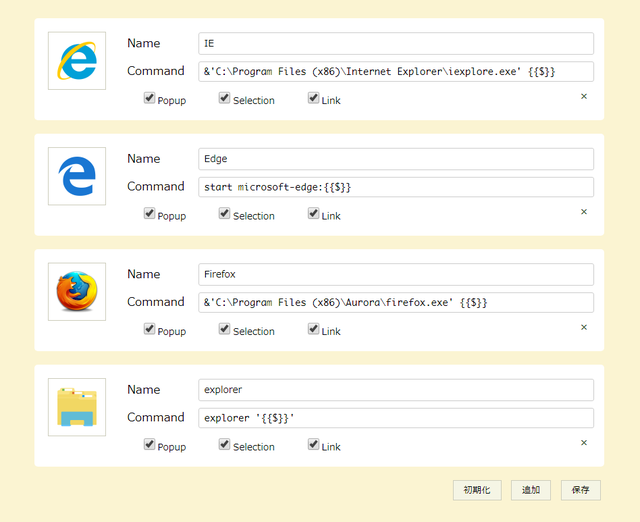Toggle Link checkbox for Edge
The image size is (640, 522).
(313, 213)
